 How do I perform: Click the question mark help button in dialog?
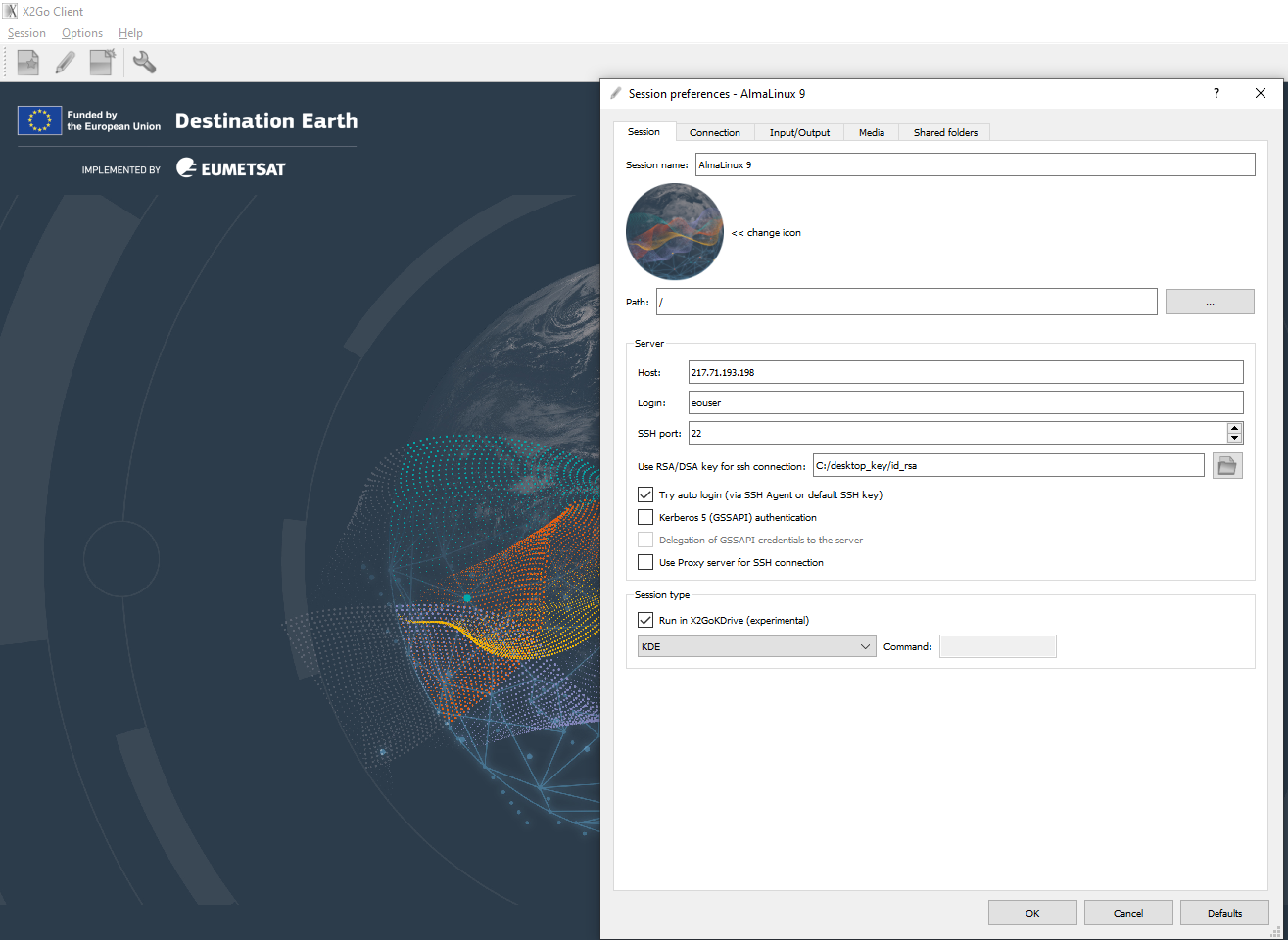1216,93
